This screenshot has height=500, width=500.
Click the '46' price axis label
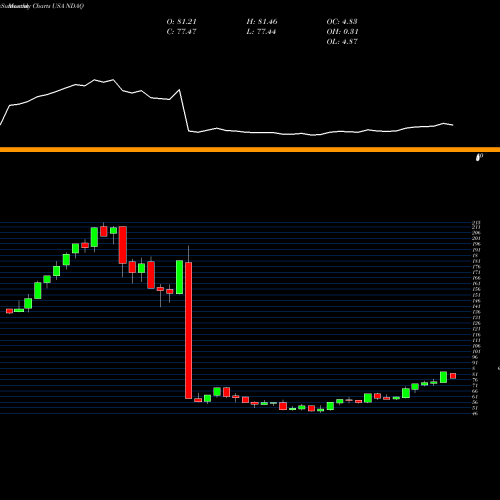pyautogui.click(x=475, y=413)
